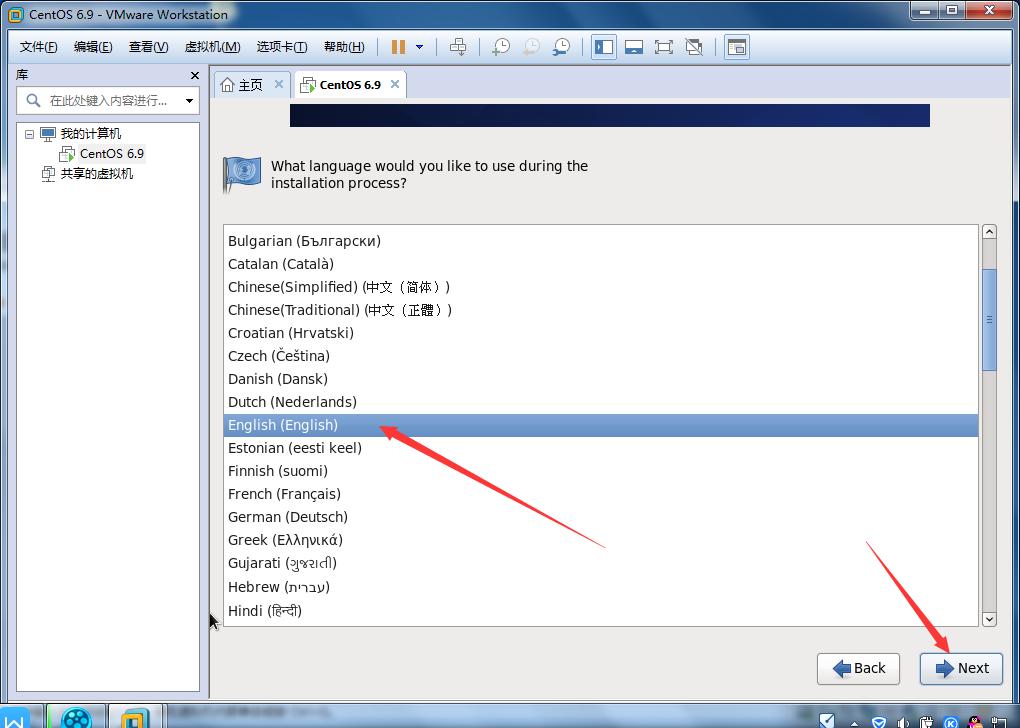
Task: Choose Catalan (Català) language
Action: click(600, 264)
